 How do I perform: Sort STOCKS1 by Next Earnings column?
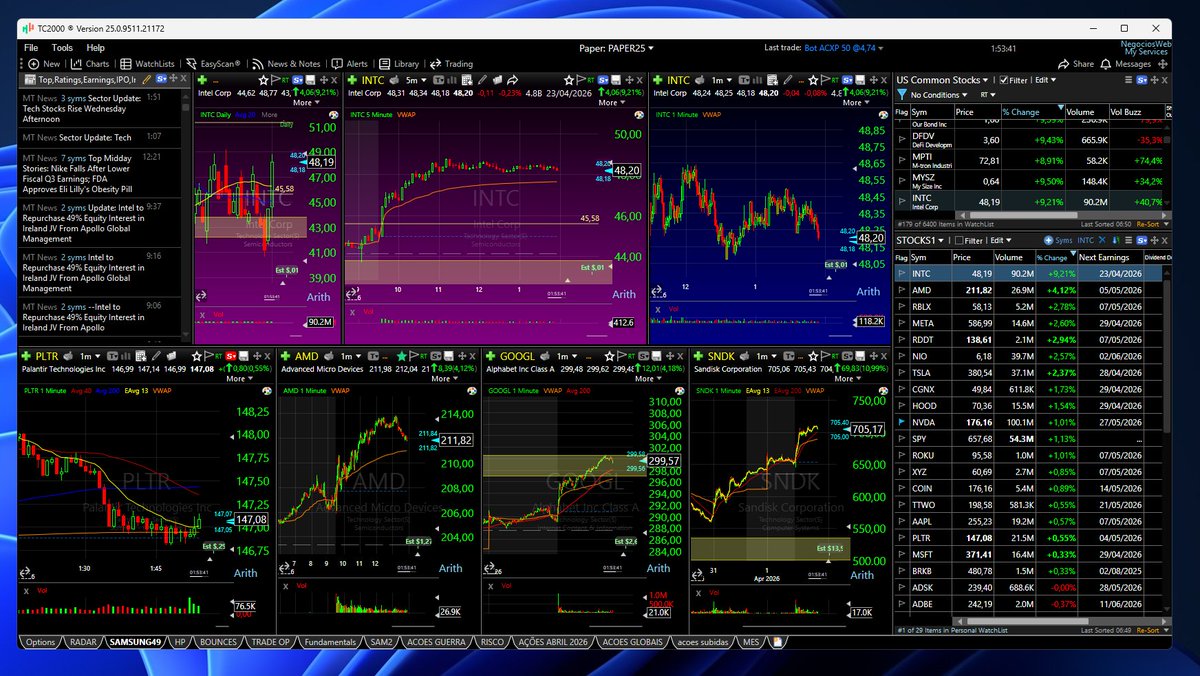click(1108, 257)
